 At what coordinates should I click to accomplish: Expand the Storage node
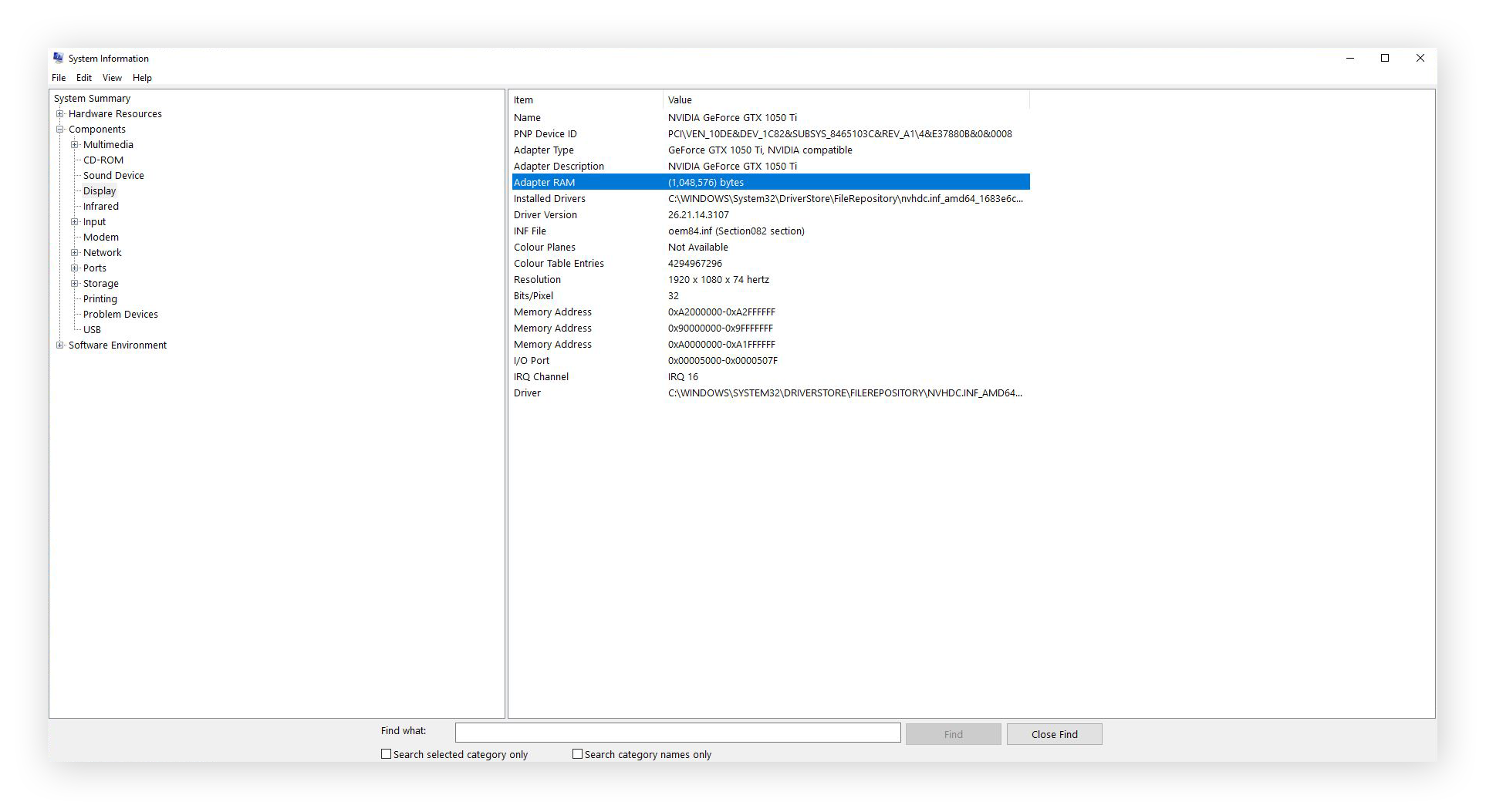click(x=76, y=283)
